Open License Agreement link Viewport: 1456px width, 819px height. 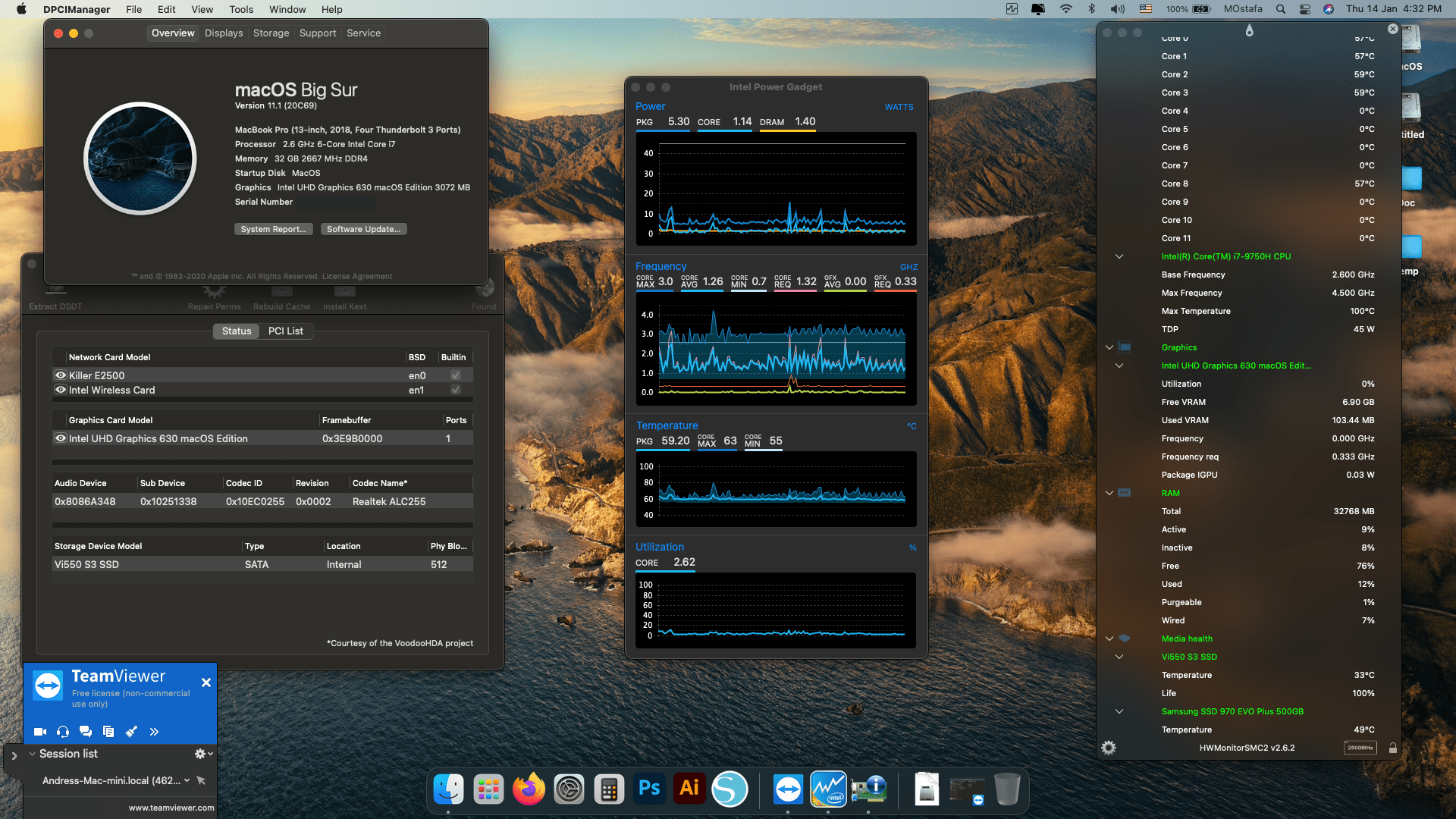[357, 276]
